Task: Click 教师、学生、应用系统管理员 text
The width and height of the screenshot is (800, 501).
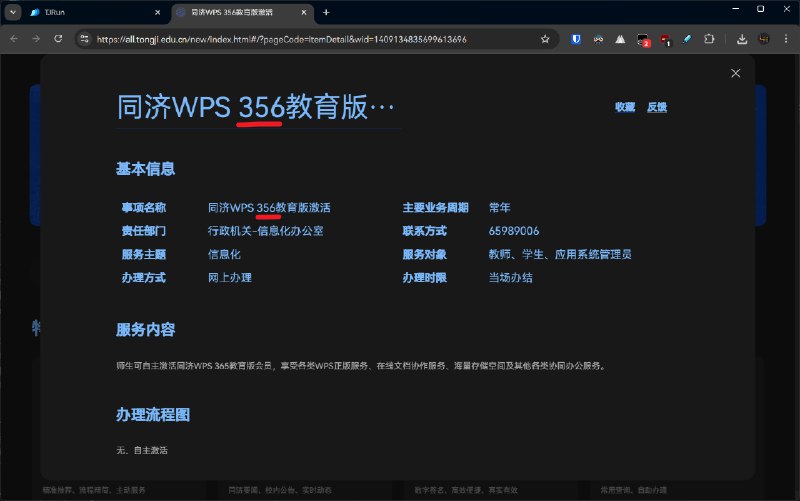Action: click(560, 254)
